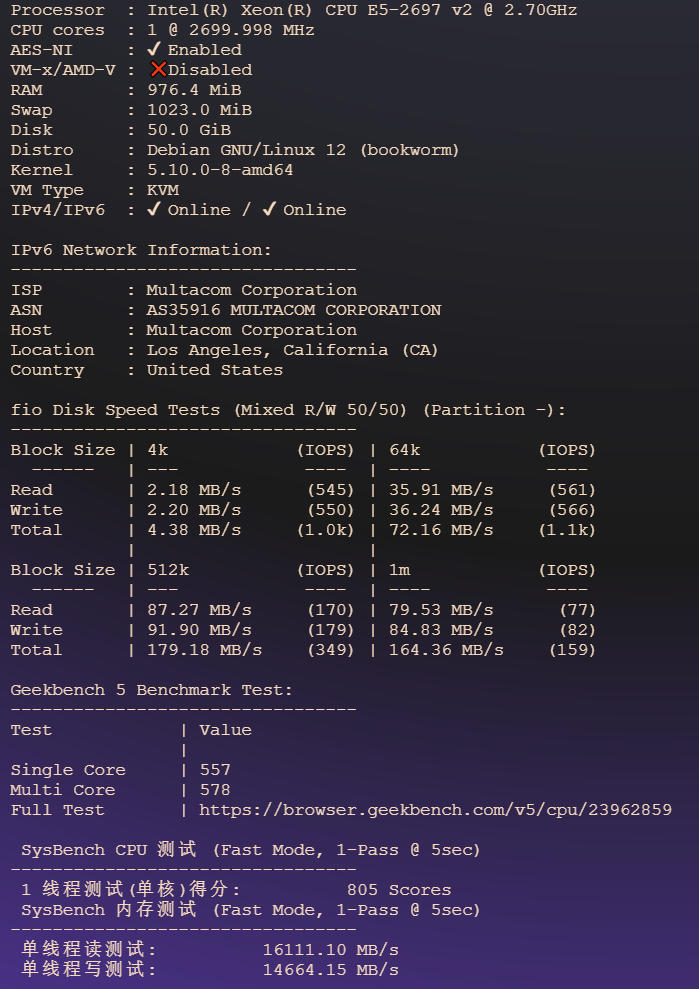Click the 512k write speed 91.90 MB/s
699x989 pixels.
[199, 630]
